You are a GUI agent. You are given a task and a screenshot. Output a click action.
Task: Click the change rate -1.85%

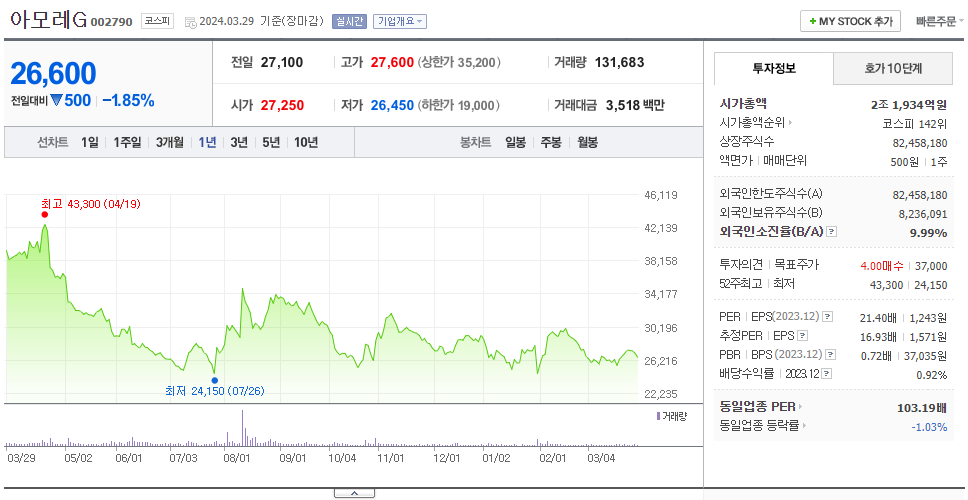(128, 101)
